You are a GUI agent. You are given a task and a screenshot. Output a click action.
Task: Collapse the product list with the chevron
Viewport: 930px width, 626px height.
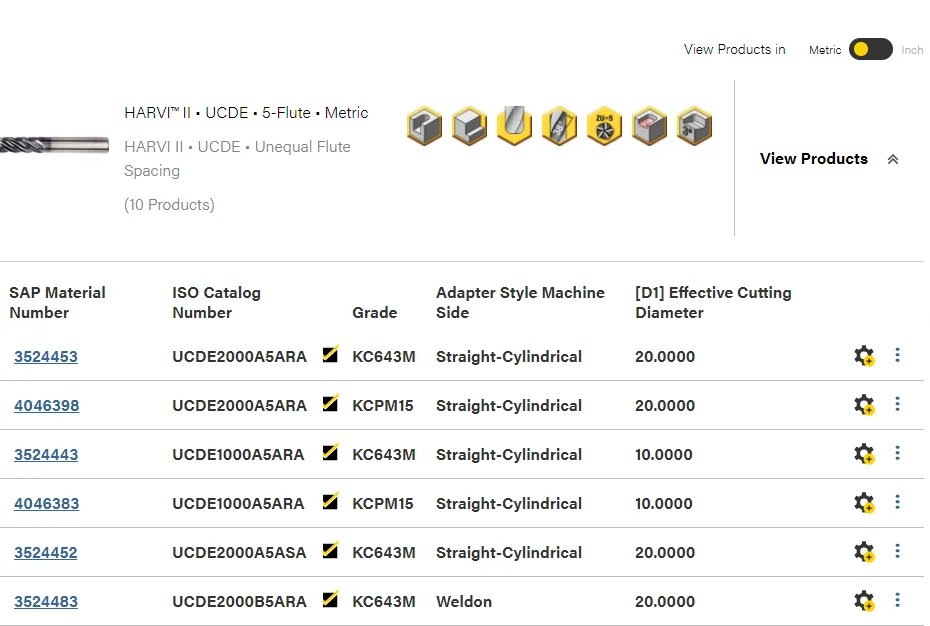tap(893, 158)
